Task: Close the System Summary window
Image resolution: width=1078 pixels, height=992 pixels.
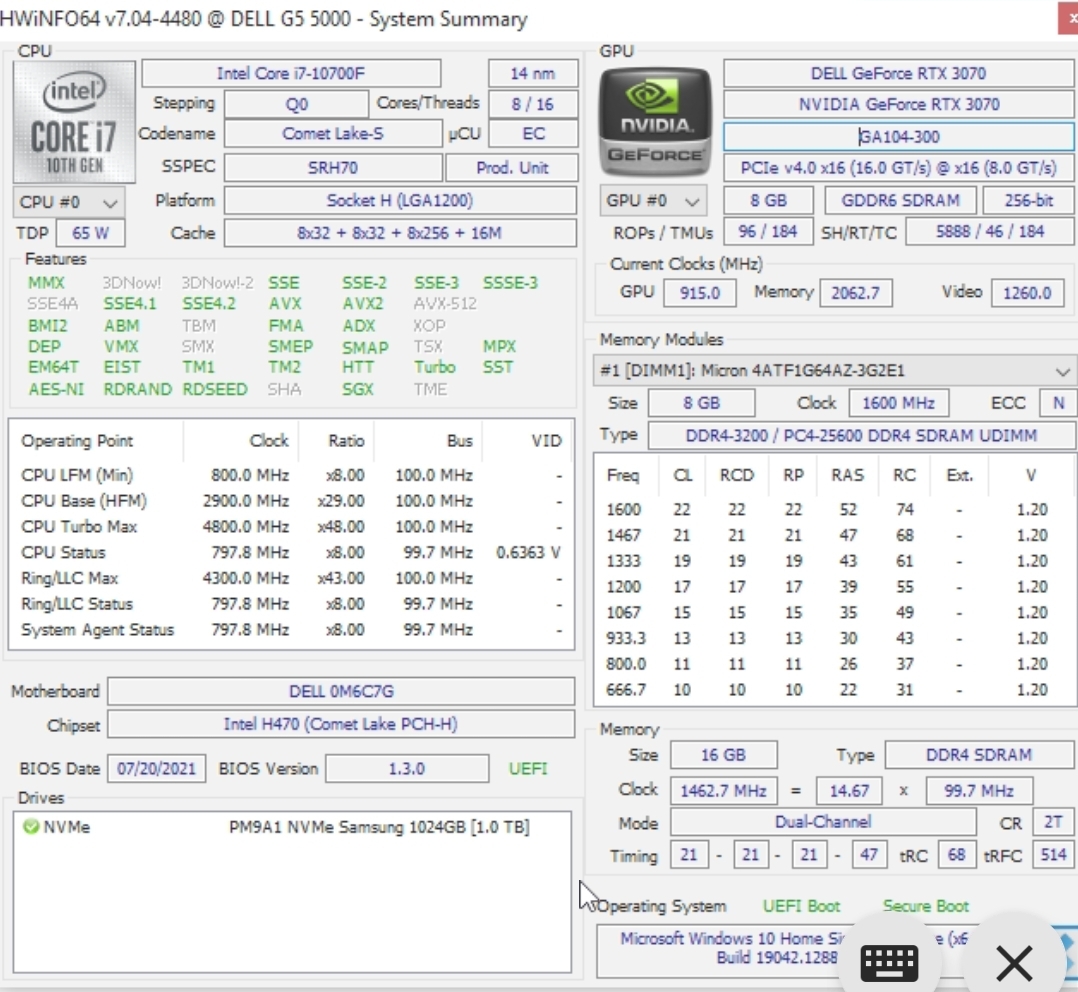Action: (x=1069, y=19)
